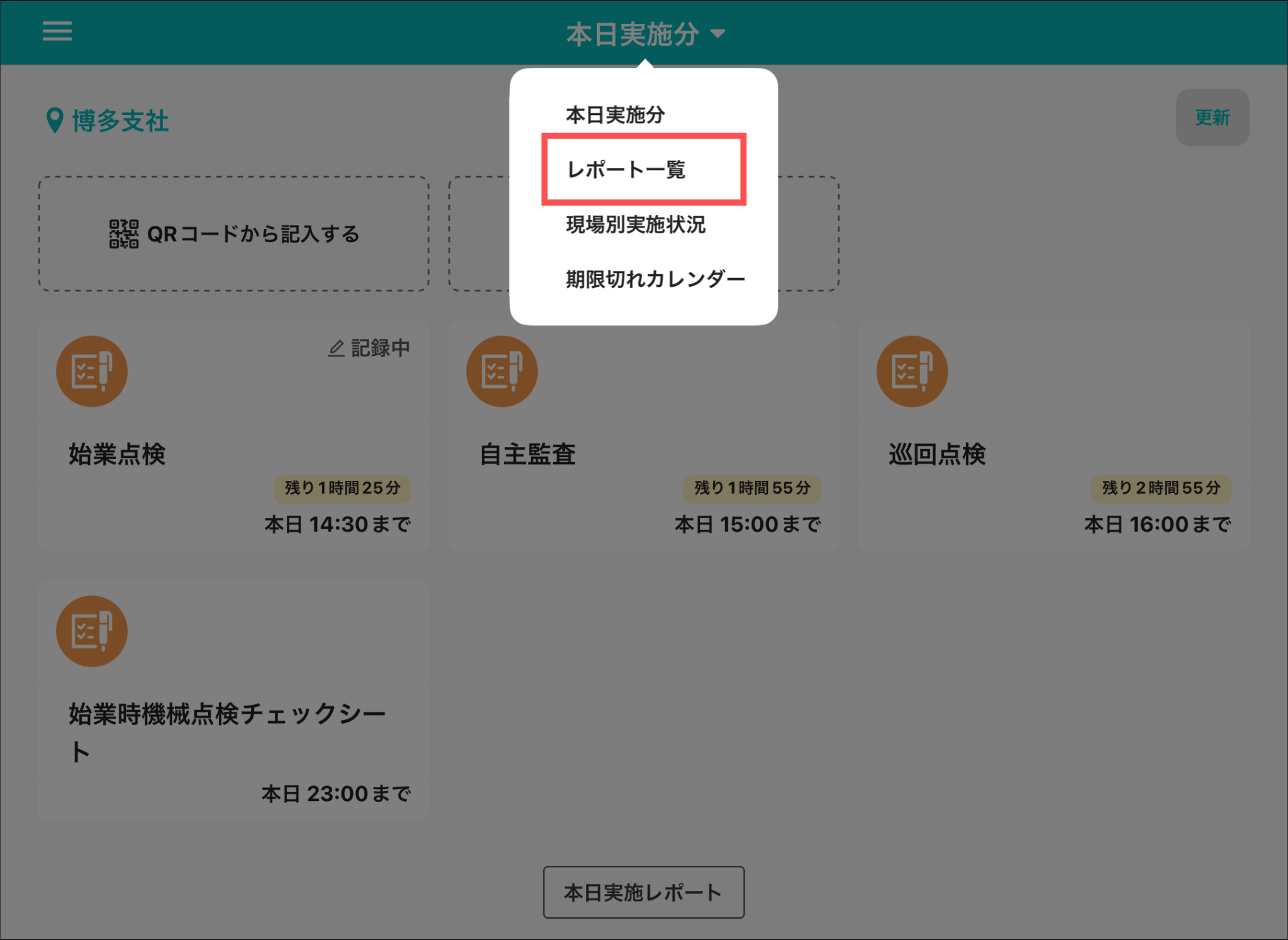Click the 博多支社 location pin icon
1288x940 pixels.
coord(55,120)
